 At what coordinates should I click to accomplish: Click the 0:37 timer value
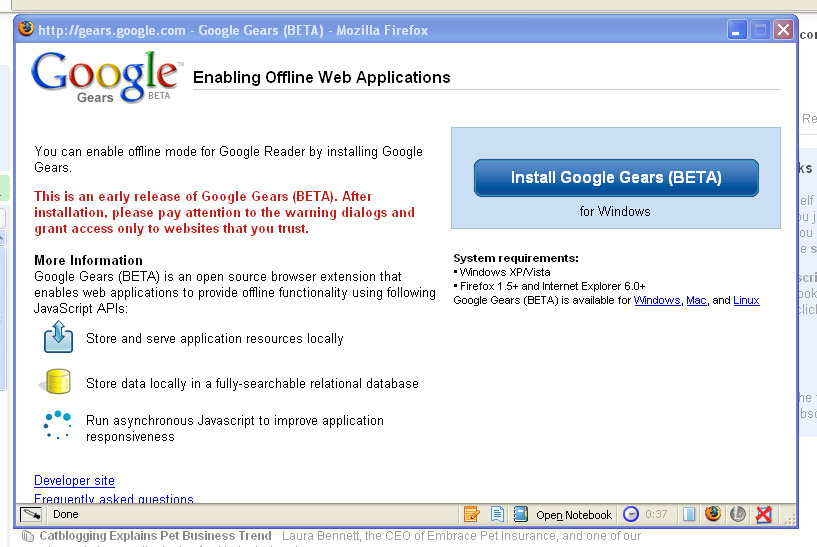[656, 515]
